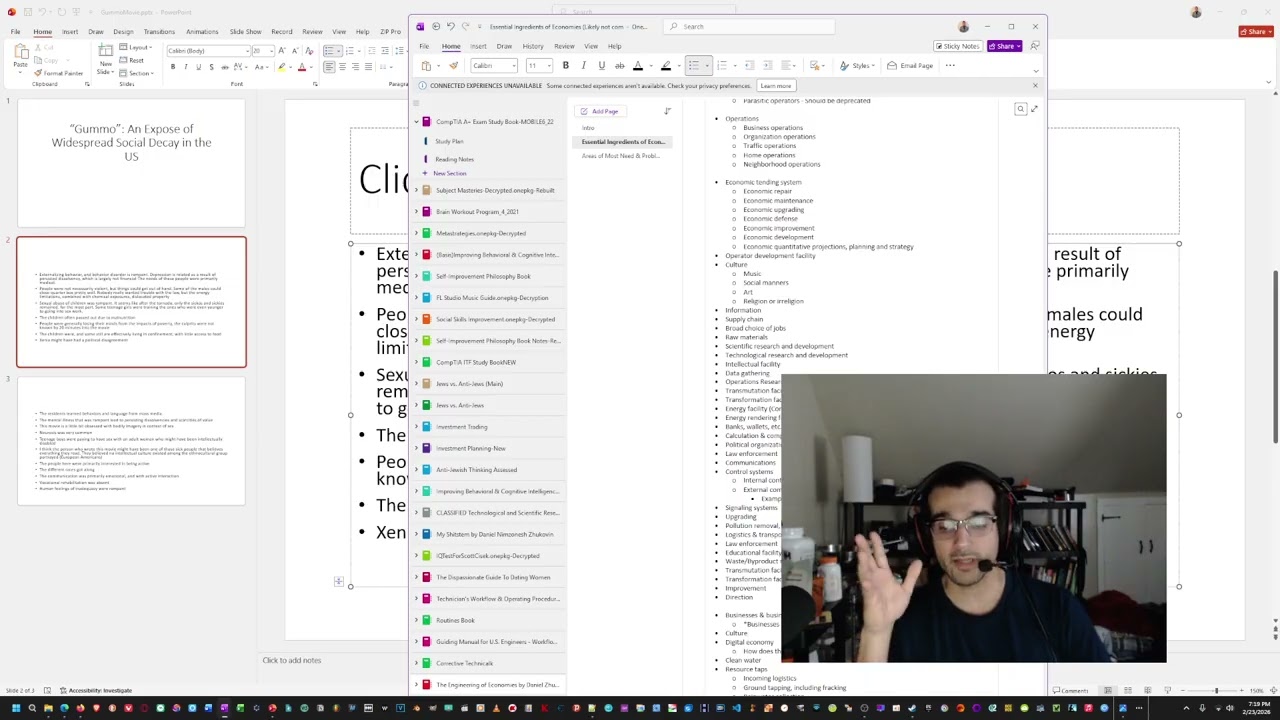Click Sticky Notes button
The image size is (1280, 720).
tap(957, 46)
